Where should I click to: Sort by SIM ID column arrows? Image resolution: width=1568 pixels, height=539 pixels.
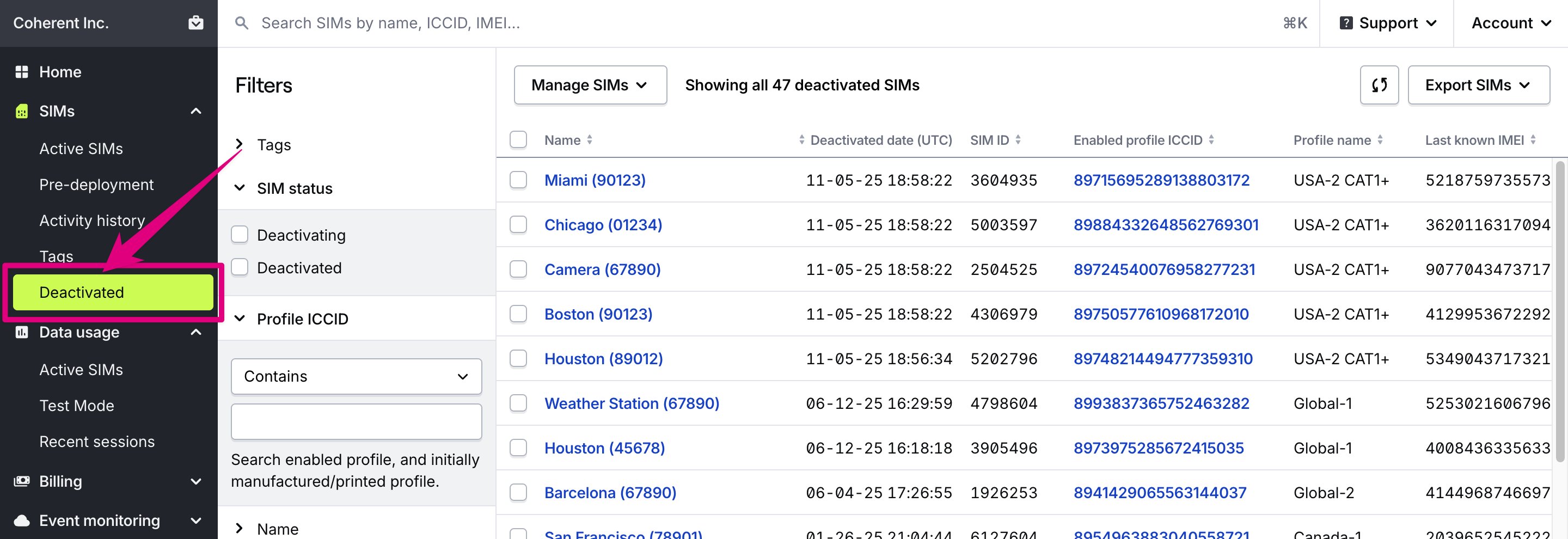pos(1018,140)
